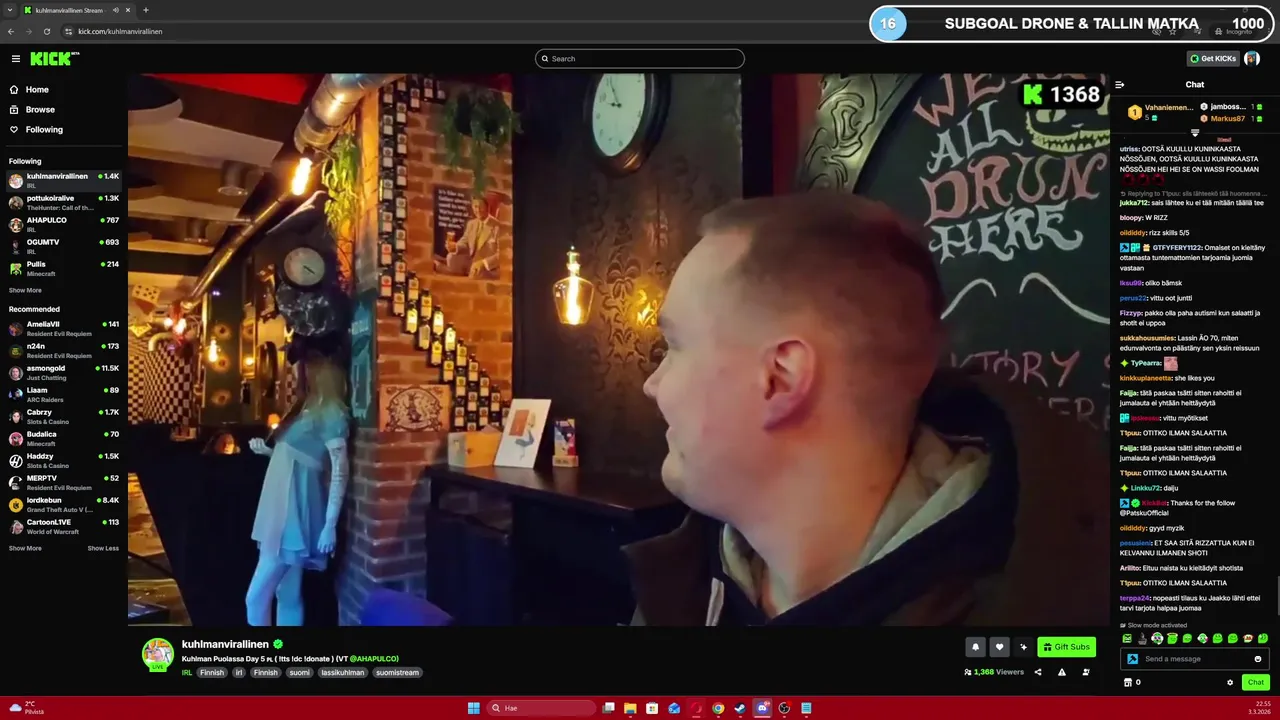Click the notification bell icon below stream
1280x720 pixels.
click(975, 647)
